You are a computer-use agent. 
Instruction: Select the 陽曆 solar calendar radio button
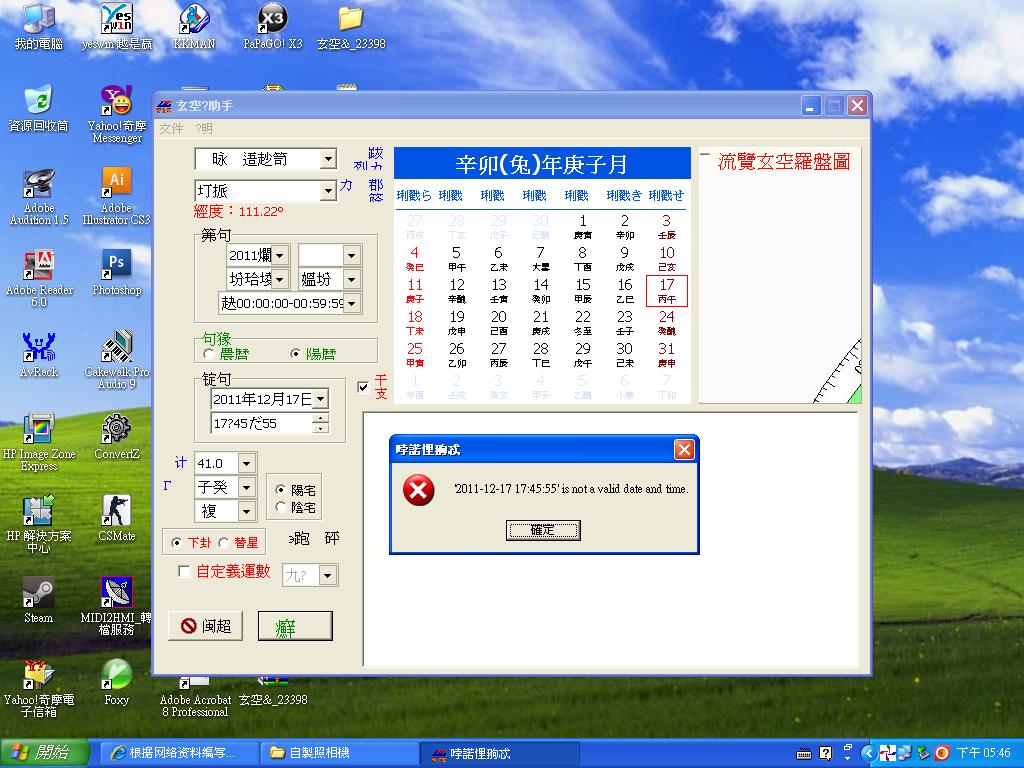pyautogui.click(x=296, y=354)
